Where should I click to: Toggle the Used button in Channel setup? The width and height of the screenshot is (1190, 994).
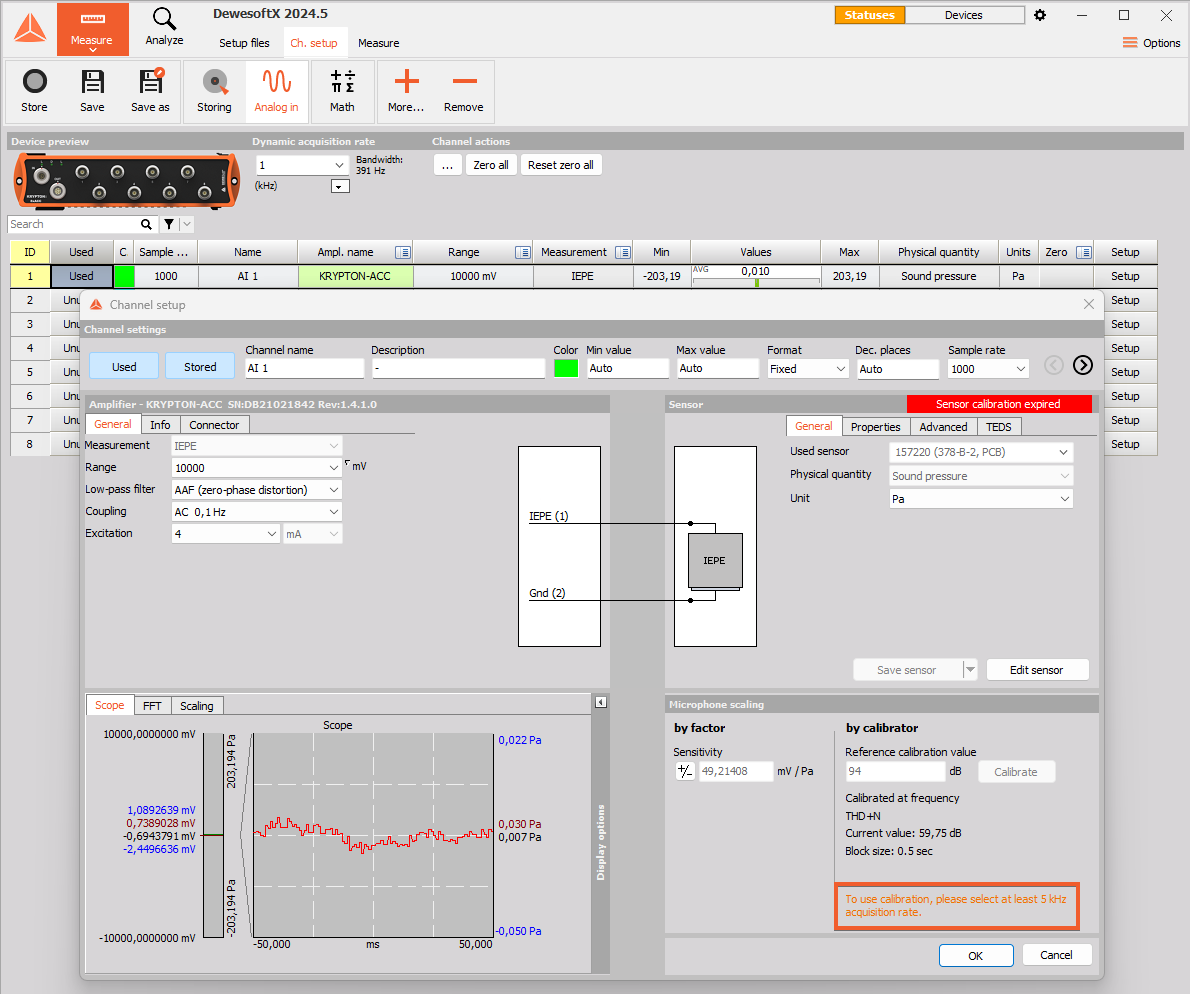click(124, 366)
